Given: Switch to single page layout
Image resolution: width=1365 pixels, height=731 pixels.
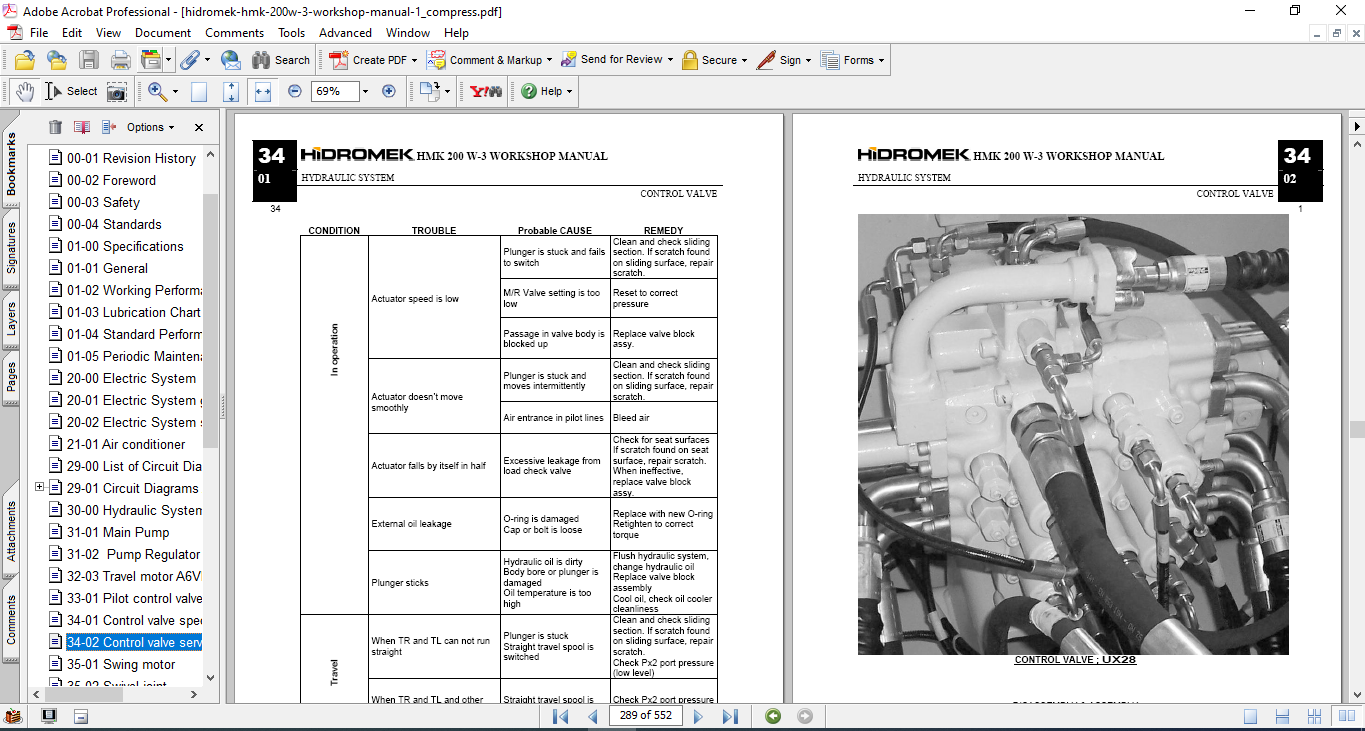Looking at the screenshot, I should 1250,716.
